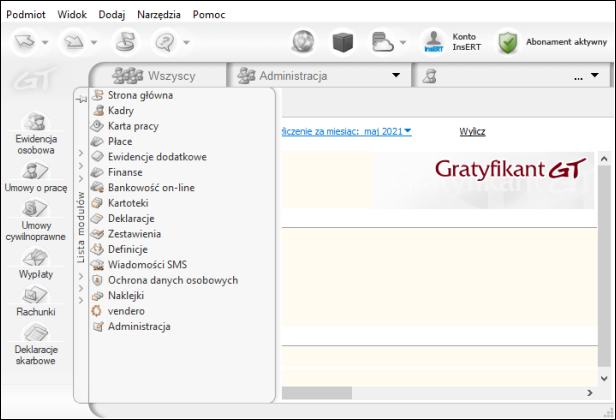Viewport: 616px width, 420px height.
Task: Toggle the pin on the module list
Action: 81,99
